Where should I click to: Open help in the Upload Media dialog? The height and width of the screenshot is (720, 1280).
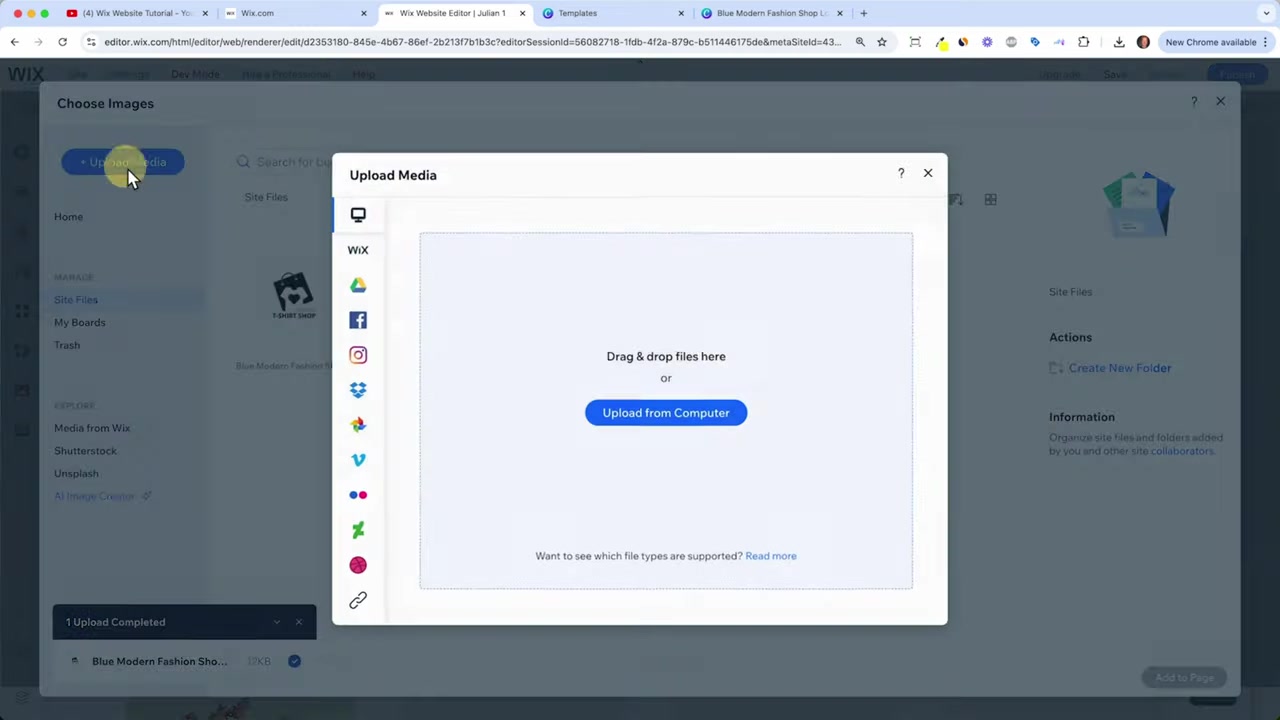[x=901, y=173]
